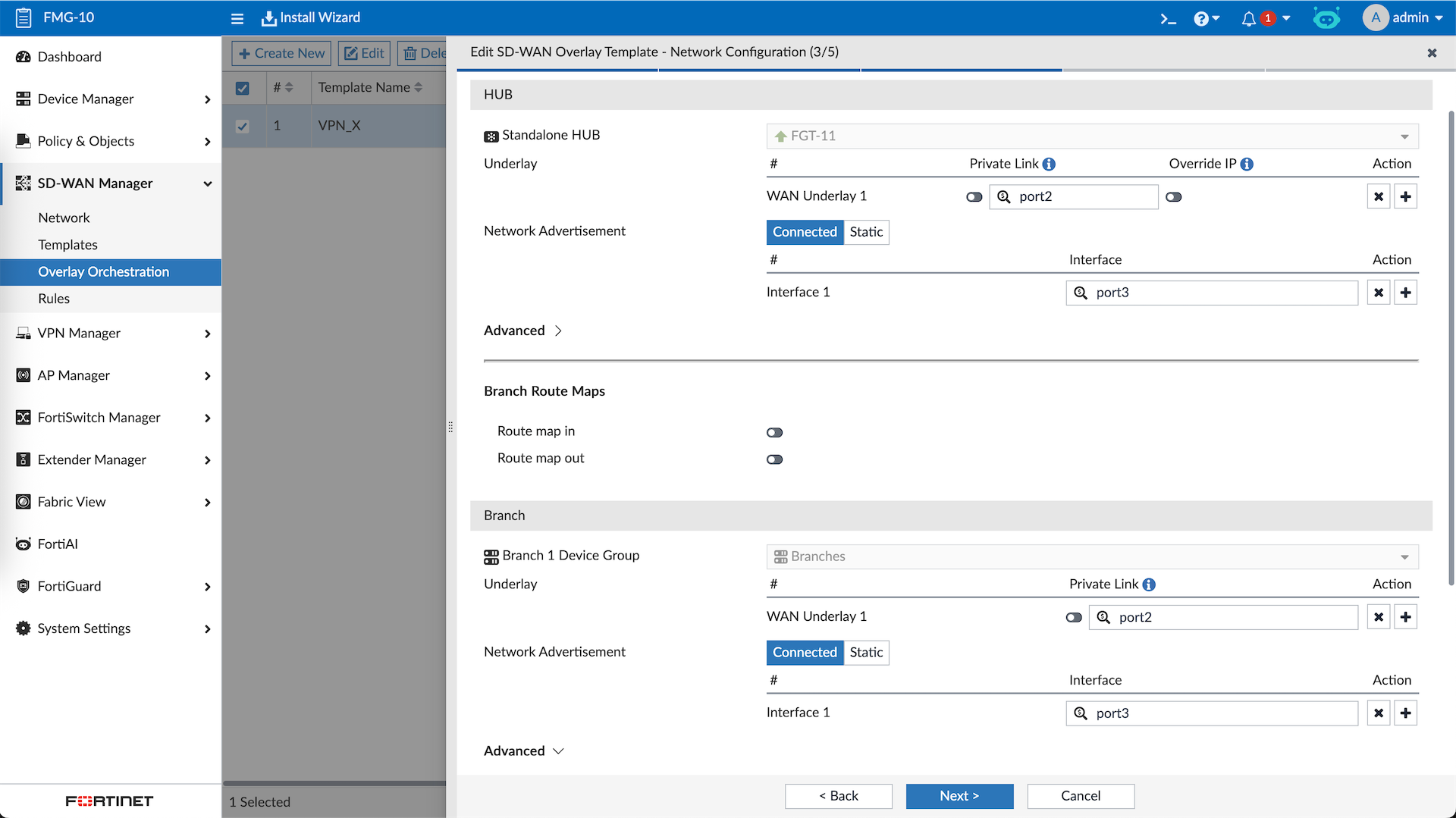Toggle the hamburger sidebar menu icon

click(237, 18)
